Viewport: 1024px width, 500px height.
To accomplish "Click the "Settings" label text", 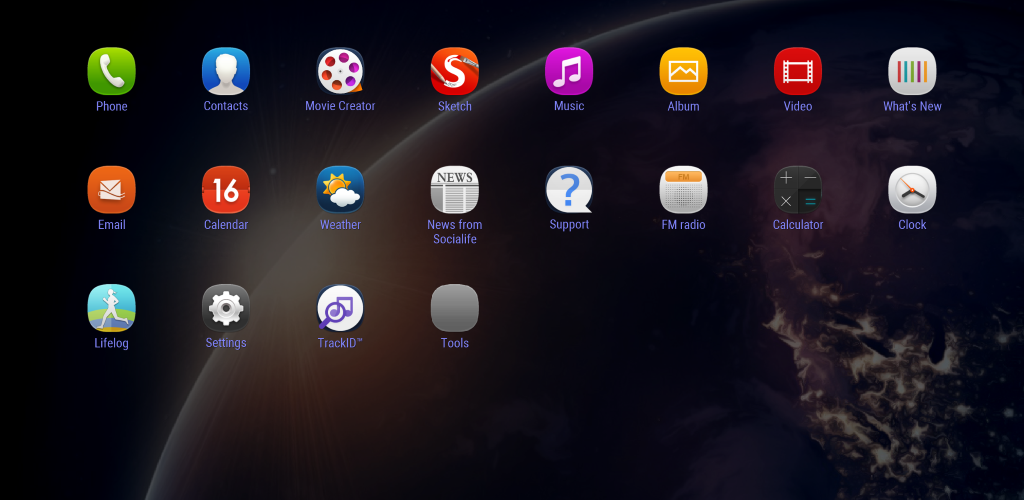I will [x=226, y=343].
